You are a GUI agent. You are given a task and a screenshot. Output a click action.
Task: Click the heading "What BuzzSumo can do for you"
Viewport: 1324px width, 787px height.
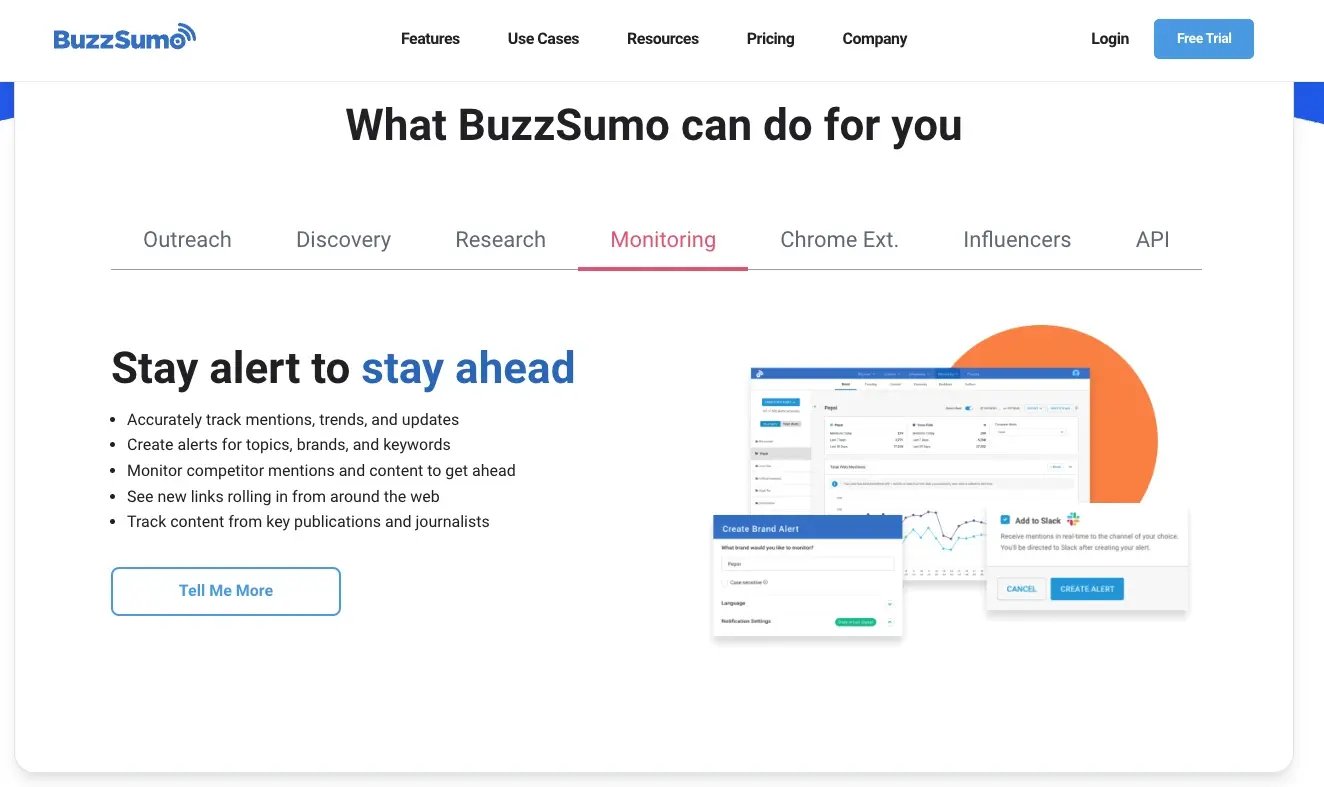(654, 125)
